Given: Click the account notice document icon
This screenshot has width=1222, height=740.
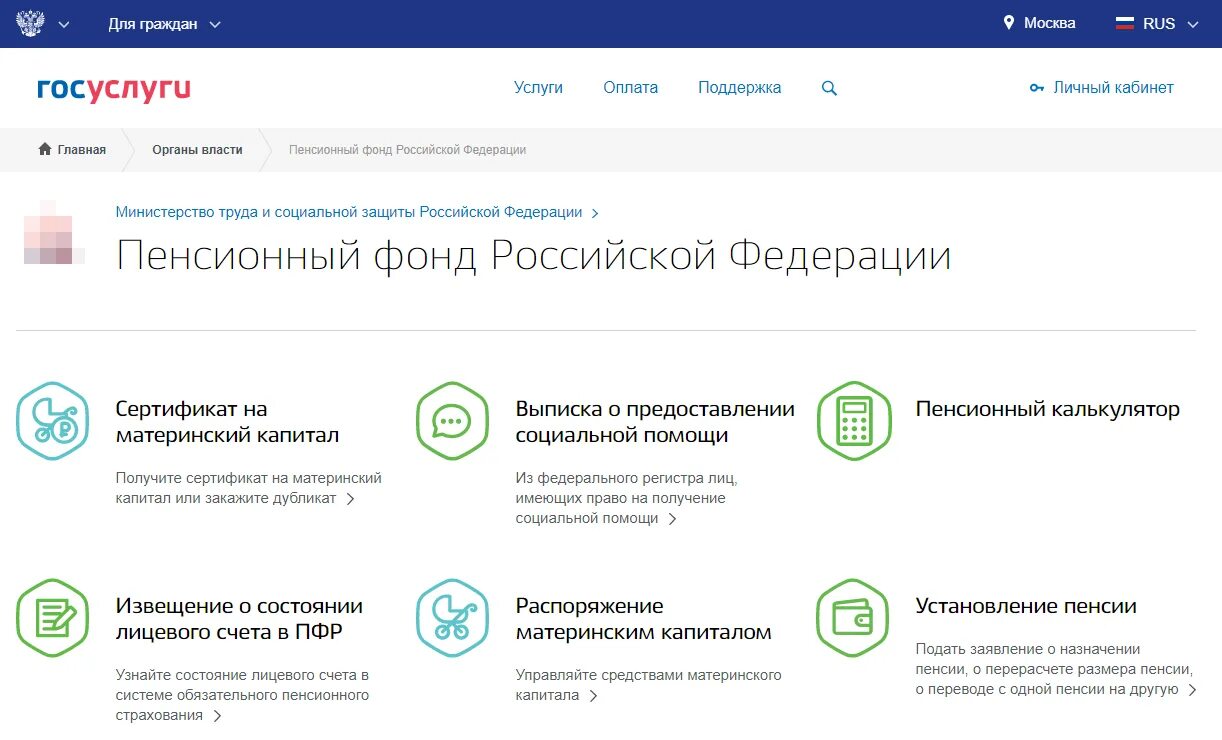Looking at the screenshot, I should [x=53, y=618].
